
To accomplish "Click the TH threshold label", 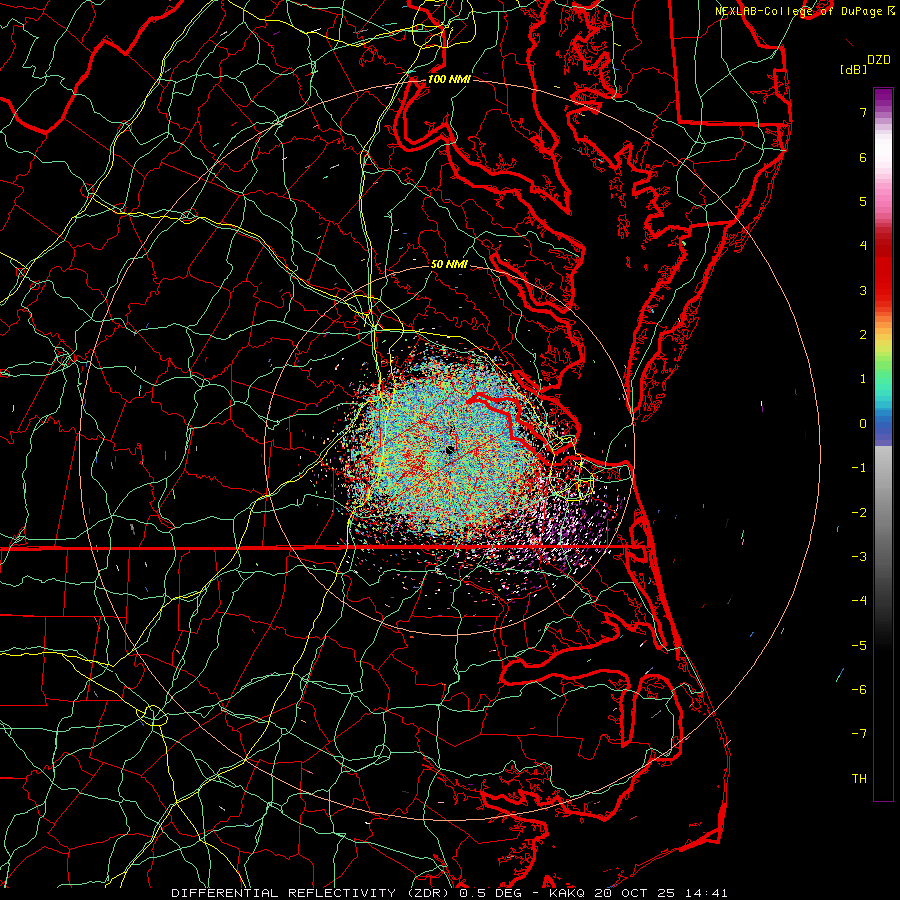I will click(x=859, y=779).
